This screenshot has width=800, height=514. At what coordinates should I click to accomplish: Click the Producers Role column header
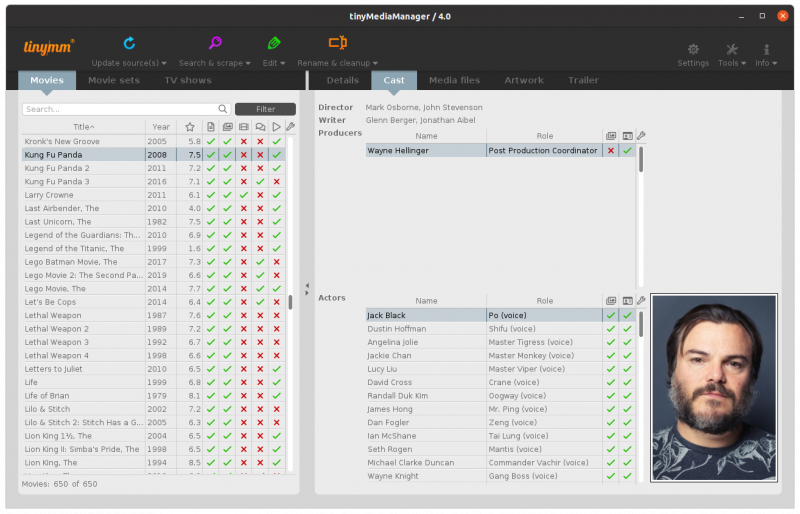tap(544, 136)
